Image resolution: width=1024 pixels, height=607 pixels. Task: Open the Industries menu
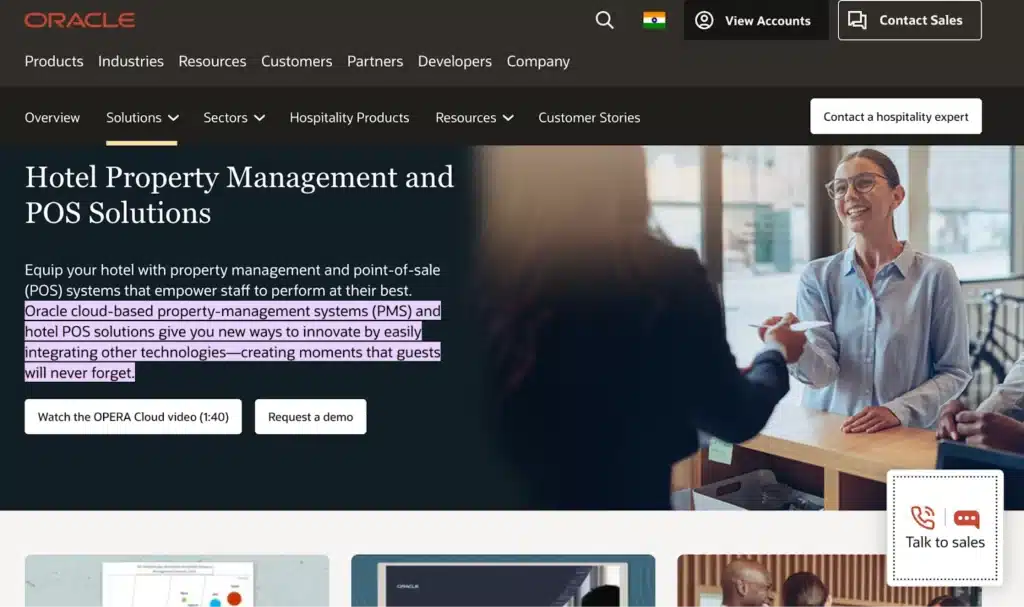click(x=131, y=61)
